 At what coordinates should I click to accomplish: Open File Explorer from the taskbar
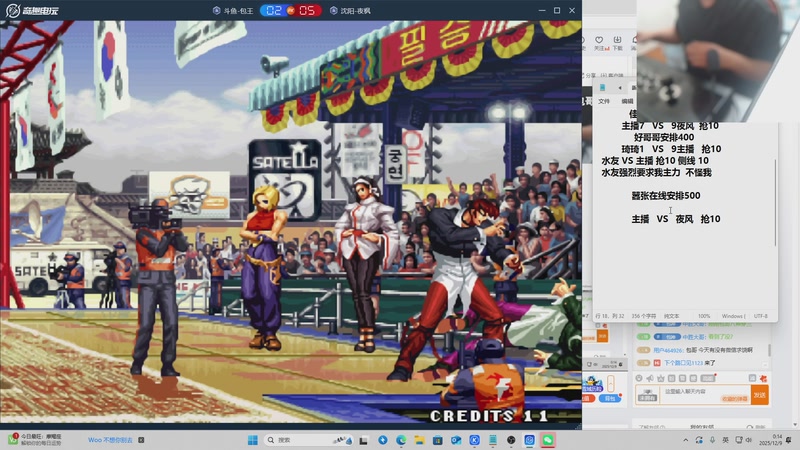tap(419, 440)
